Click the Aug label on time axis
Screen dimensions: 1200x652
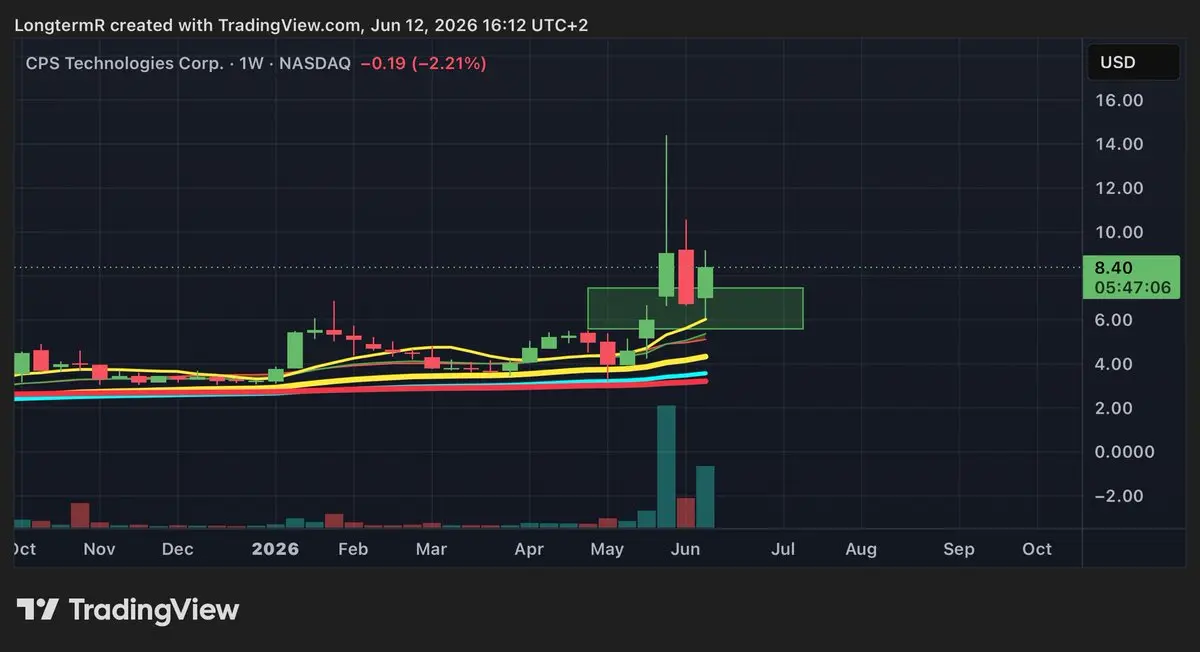coord(861,549)
